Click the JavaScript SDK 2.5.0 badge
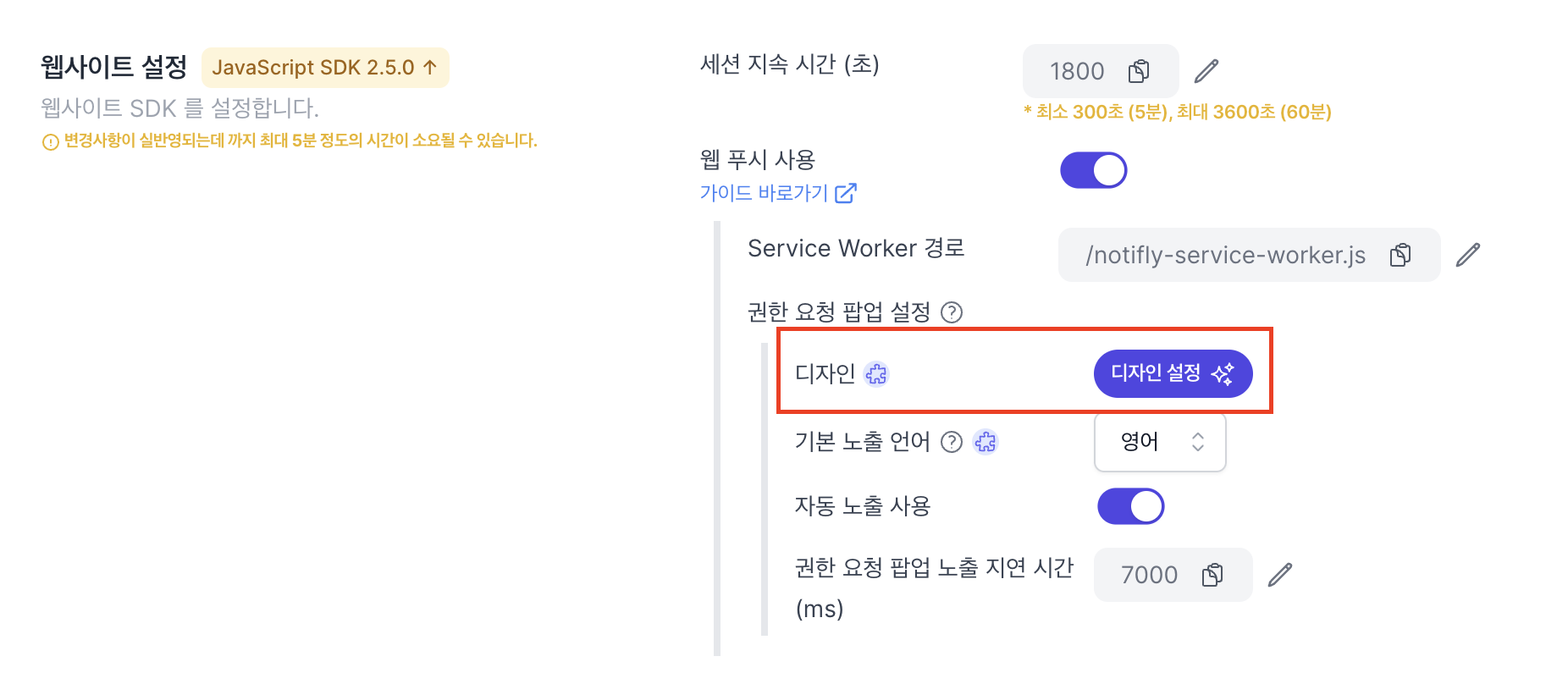This screenshot has width=1568, height=684. click(x=325, y=68)
